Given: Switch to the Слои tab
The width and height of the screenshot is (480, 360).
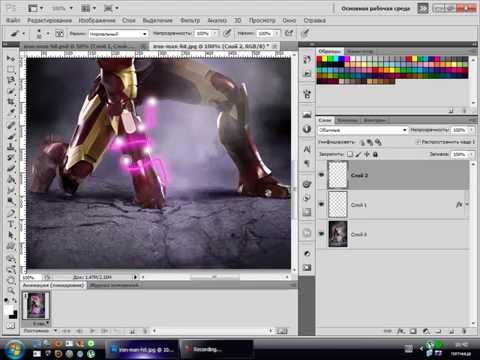Looking at the screenshot, I should pos(325,120).
